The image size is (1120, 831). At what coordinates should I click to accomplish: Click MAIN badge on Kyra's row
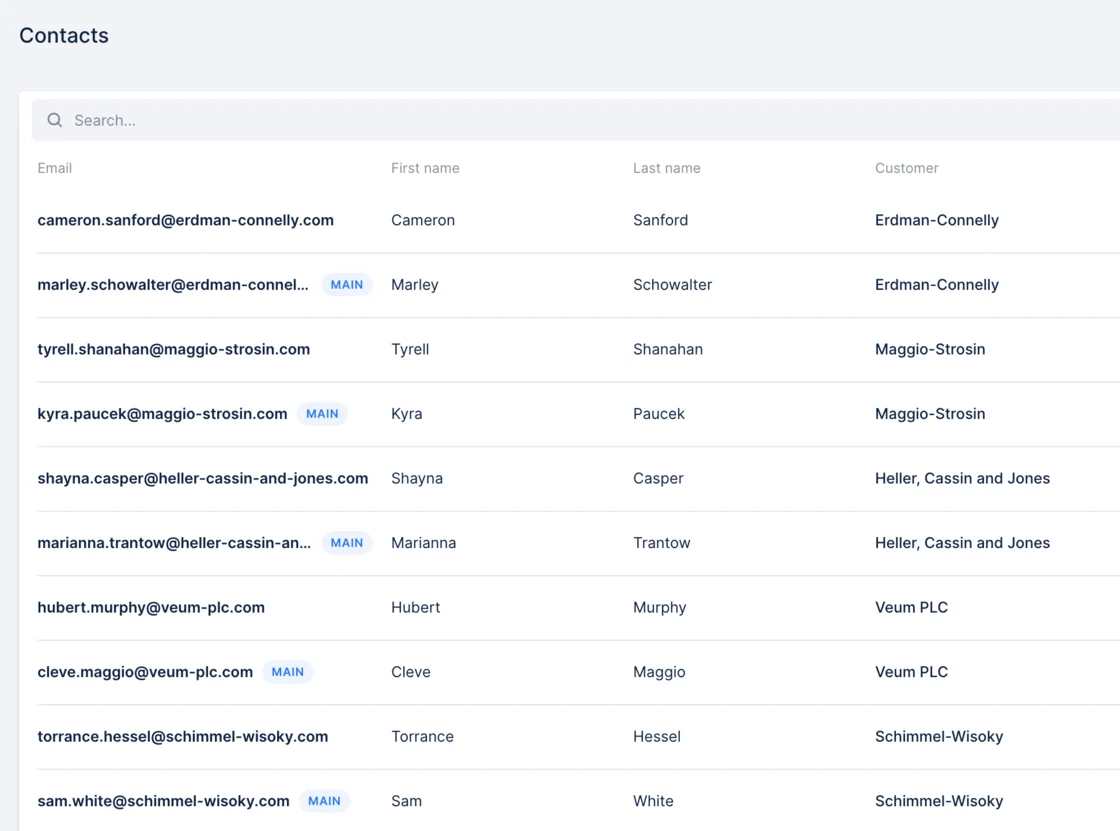322,414
